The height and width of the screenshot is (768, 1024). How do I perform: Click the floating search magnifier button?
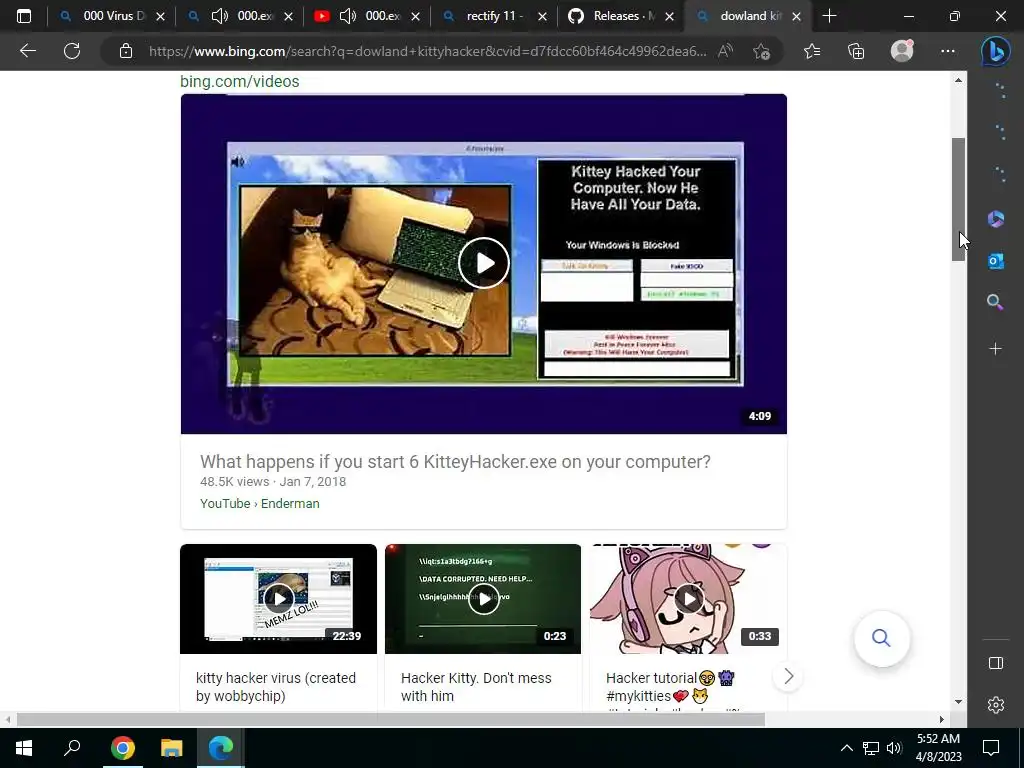click(882, 638)
